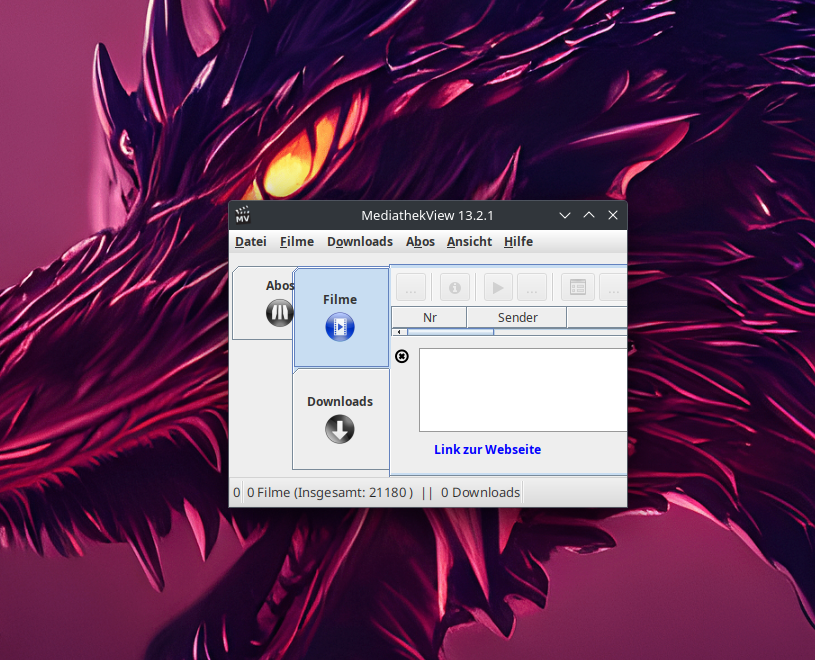Open the Filme menu
Viewport: 815px width, 660px height.
[x=297, y=242]
